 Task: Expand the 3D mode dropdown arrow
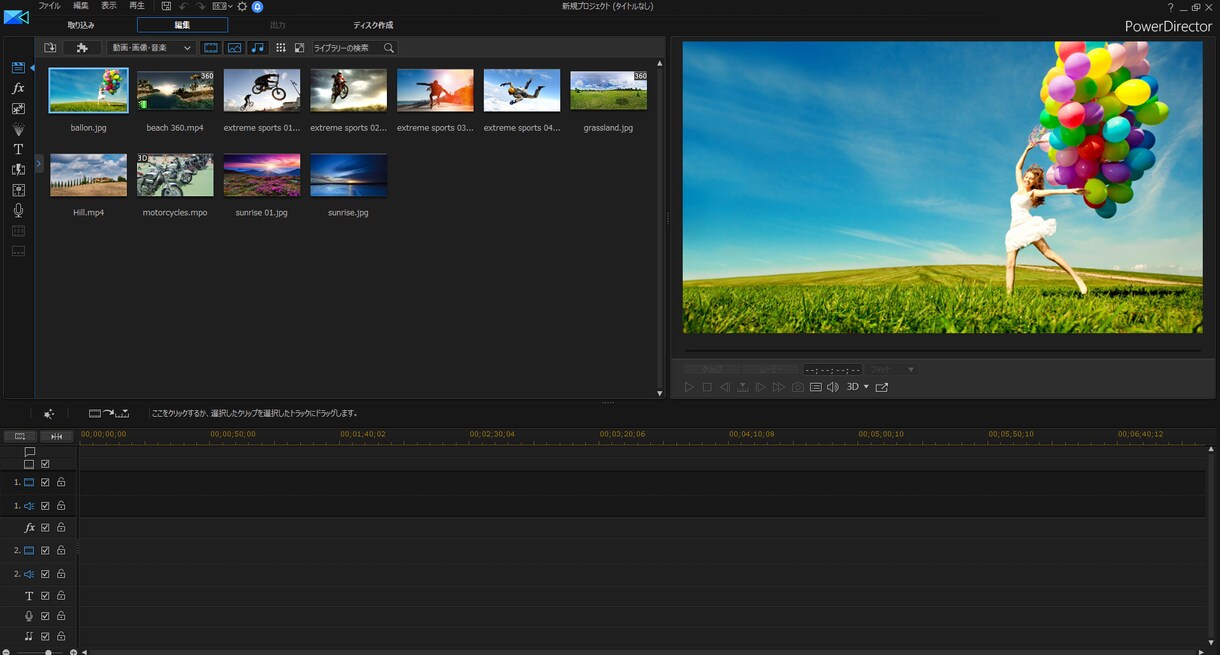[x=866, y=387]
